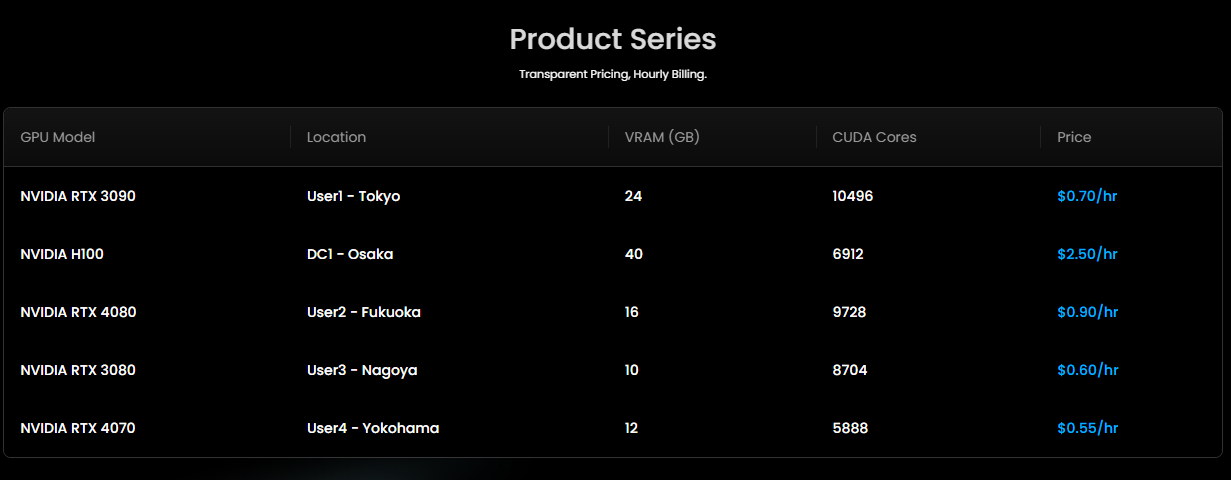Select the DC1 - Osaka location cell
This screenshot has width=1231, height=480.
[350, 254]
